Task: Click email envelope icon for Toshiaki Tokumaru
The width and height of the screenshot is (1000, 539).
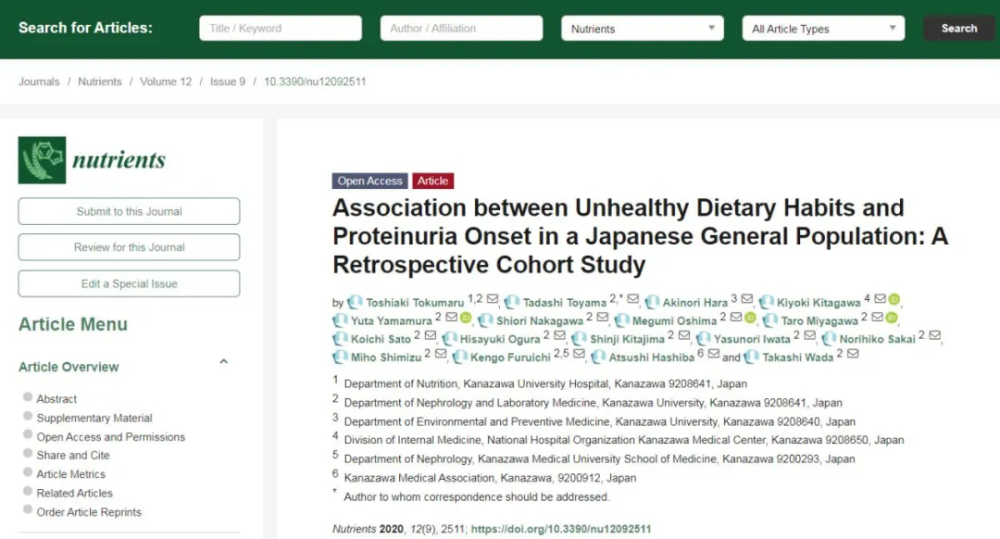Action: click(x=493, y=300)
